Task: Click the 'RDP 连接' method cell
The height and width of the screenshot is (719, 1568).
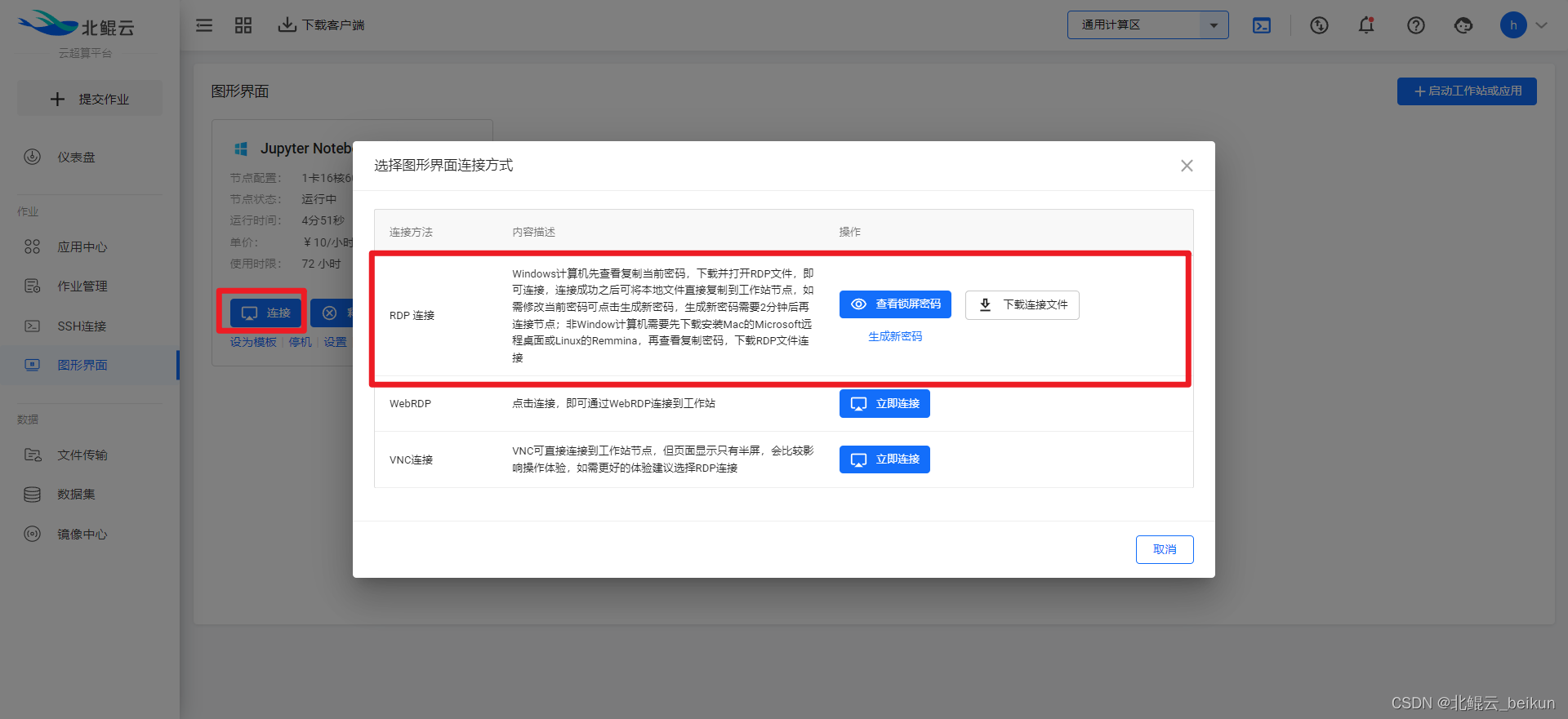Action: point(412,315)
